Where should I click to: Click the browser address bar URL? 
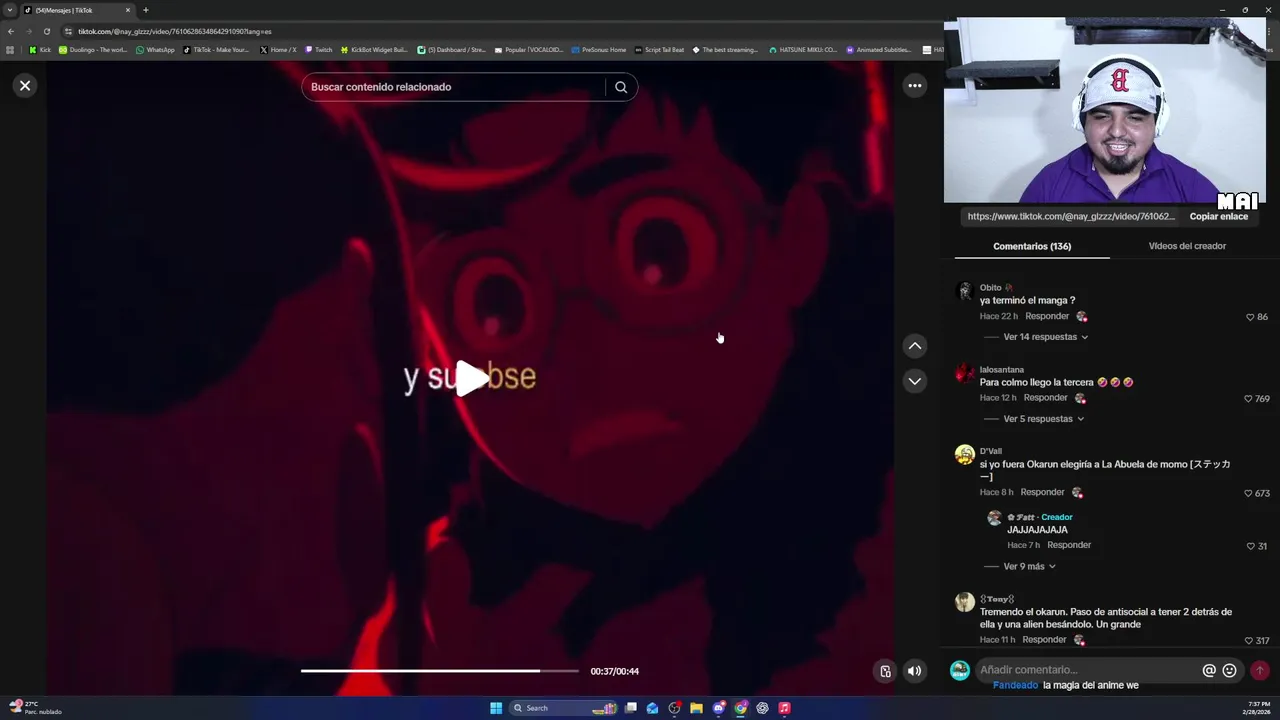pyautogui.click(x=175, y=31)
